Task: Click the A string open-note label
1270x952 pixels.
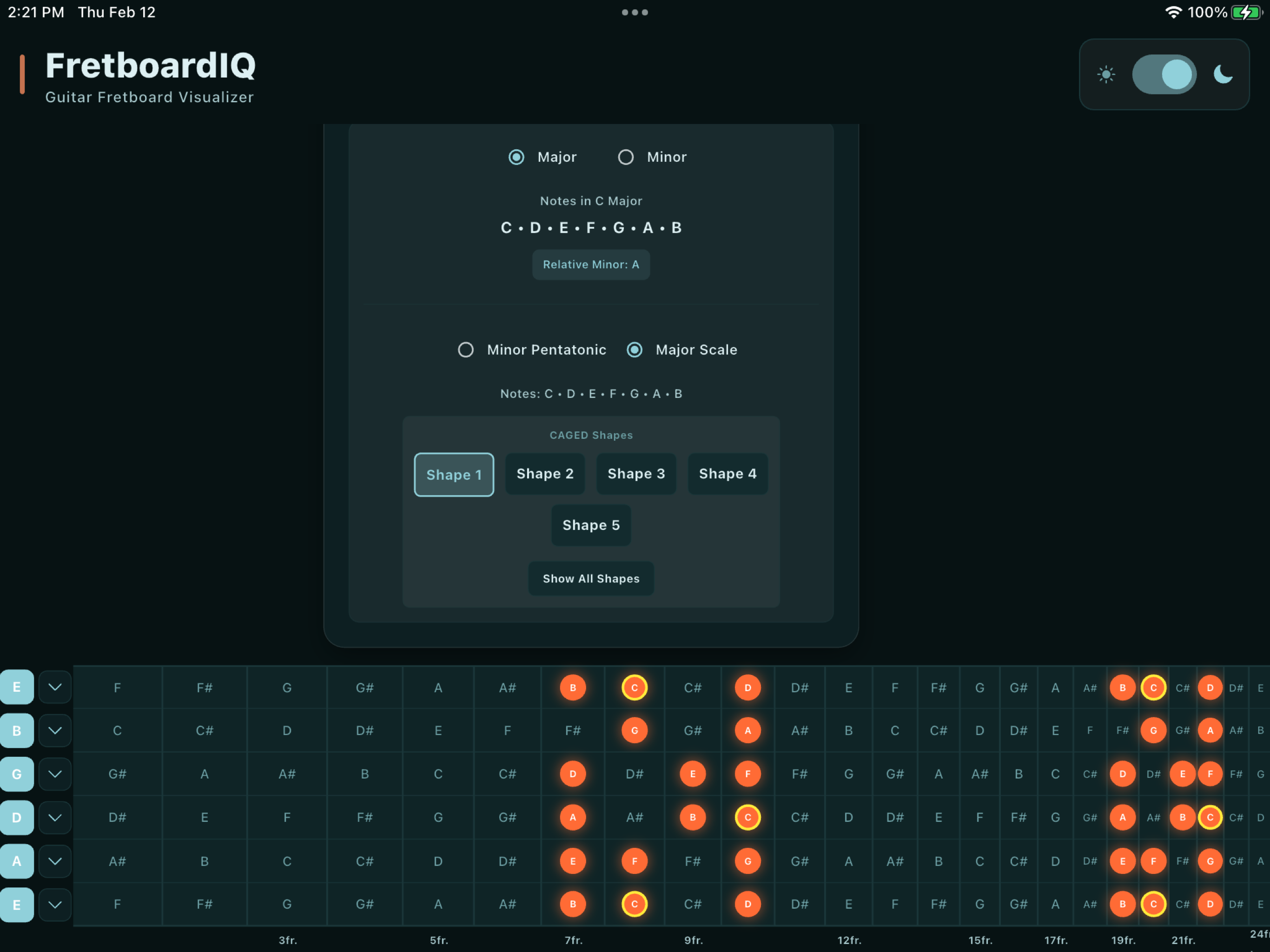Action: click(x=17, y=861)
